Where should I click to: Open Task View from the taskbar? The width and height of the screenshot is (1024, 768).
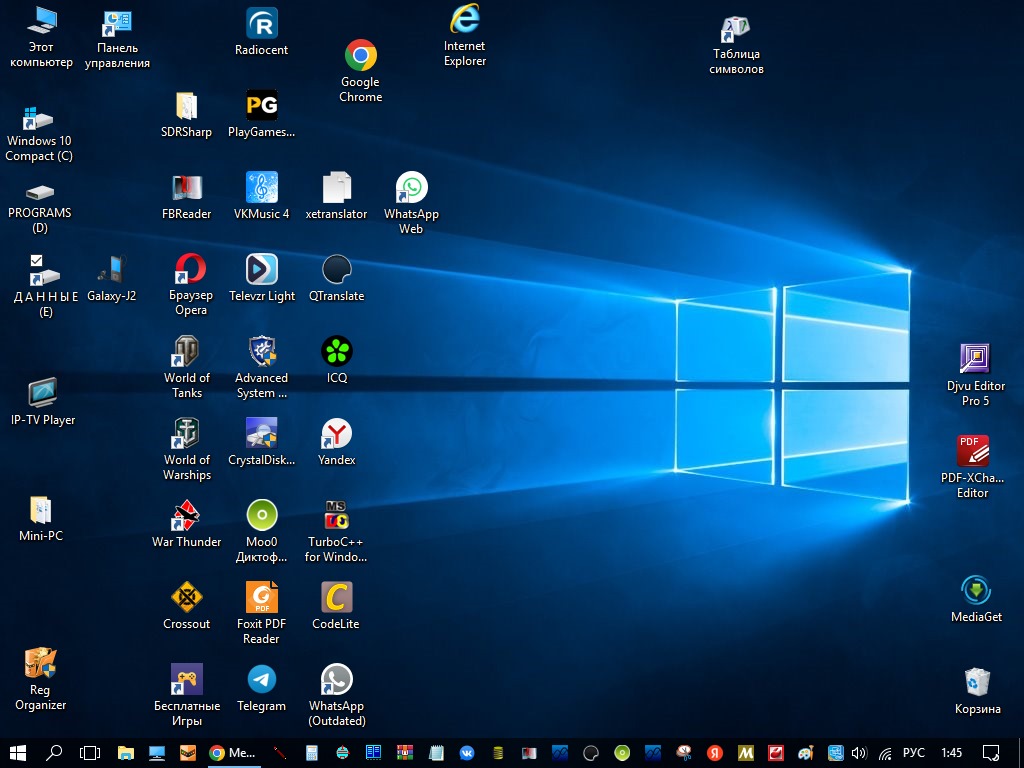[x=89, y=753]
